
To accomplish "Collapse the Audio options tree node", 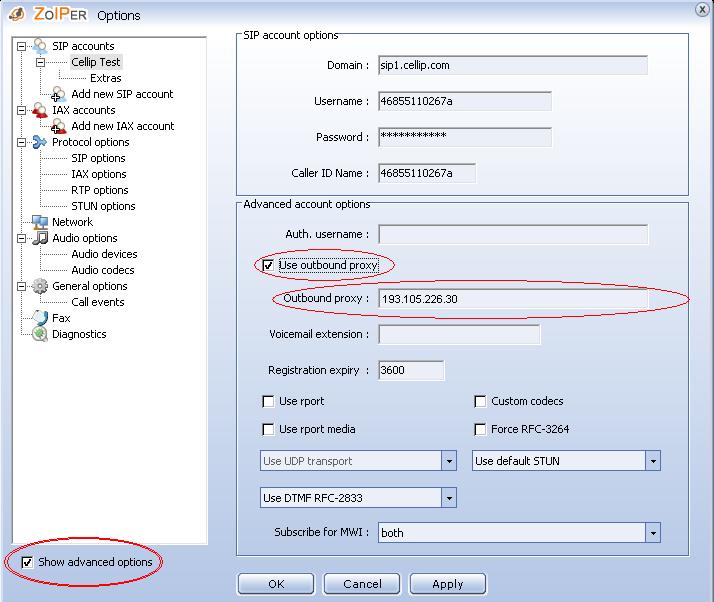I will coord(21,239).
